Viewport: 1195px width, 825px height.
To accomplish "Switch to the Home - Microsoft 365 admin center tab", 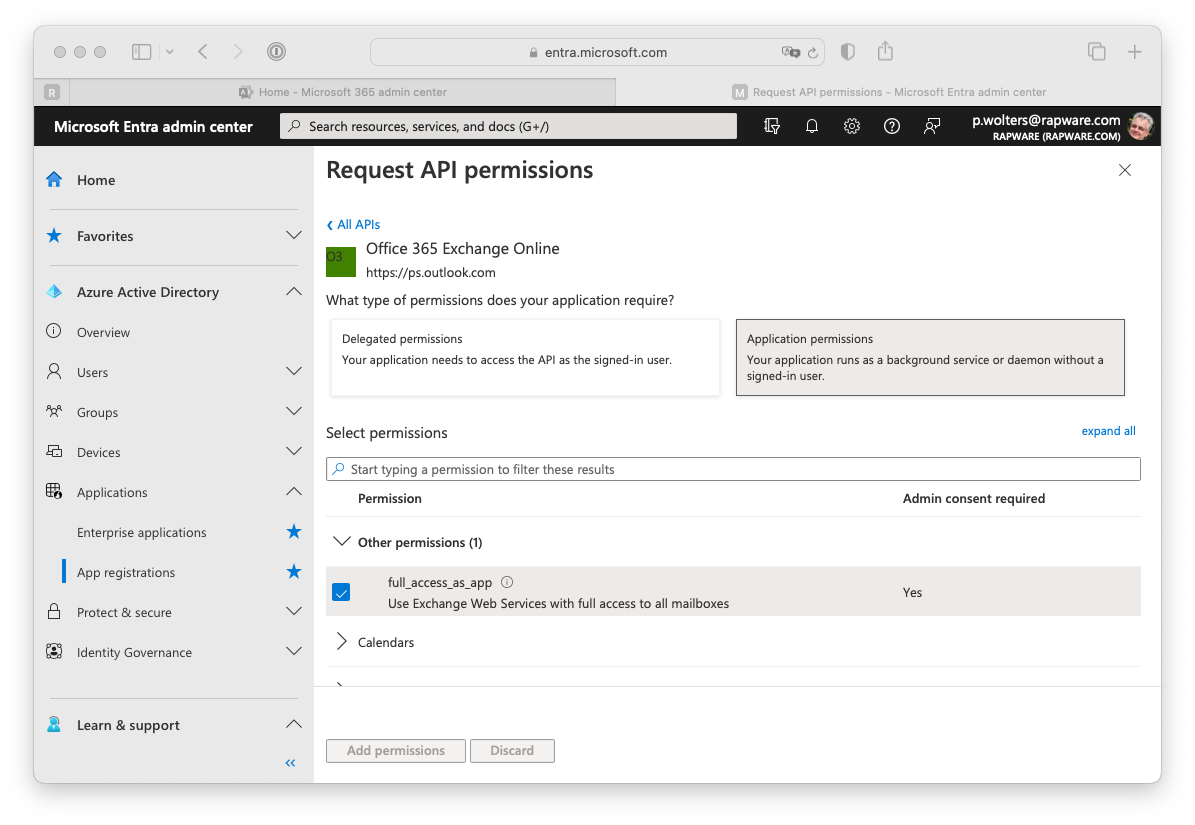I will [x=343, y=92].
